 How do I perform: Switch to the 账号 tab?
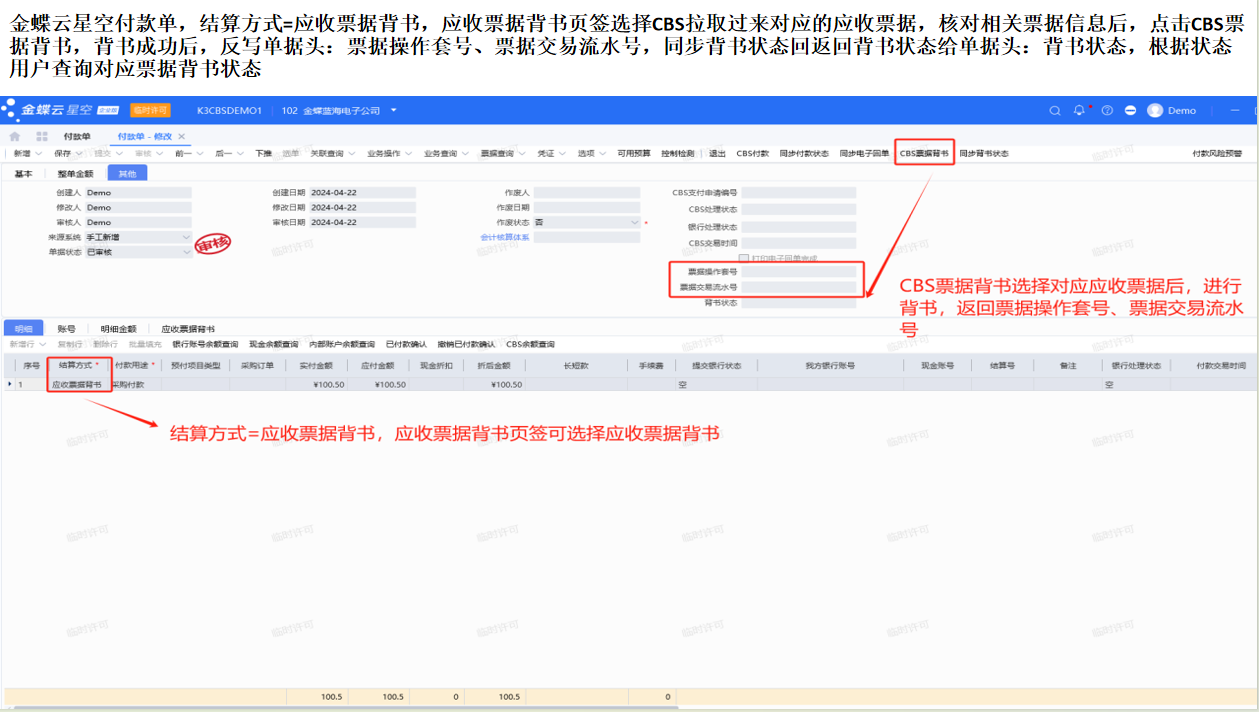66,328
